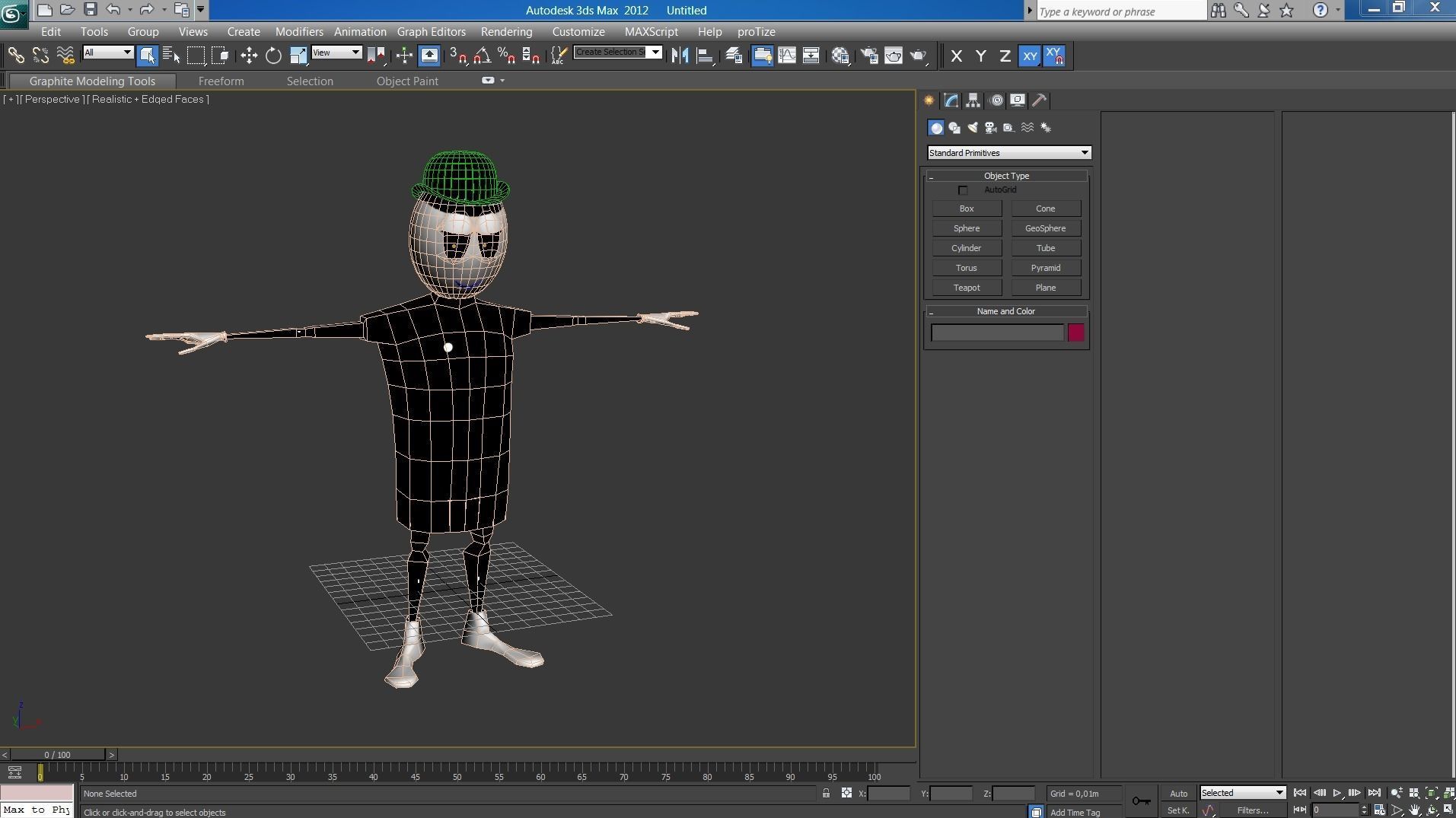
Task: Click the Select and Link tool
Action: point(16,56)
